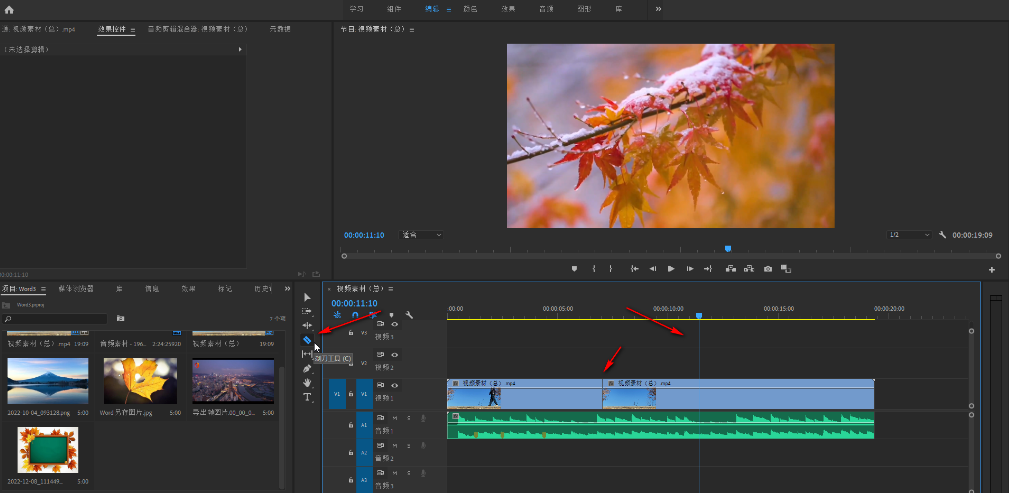Select the Hand tool
Screen dimensions: 1009x493
[x=307, y=382]
